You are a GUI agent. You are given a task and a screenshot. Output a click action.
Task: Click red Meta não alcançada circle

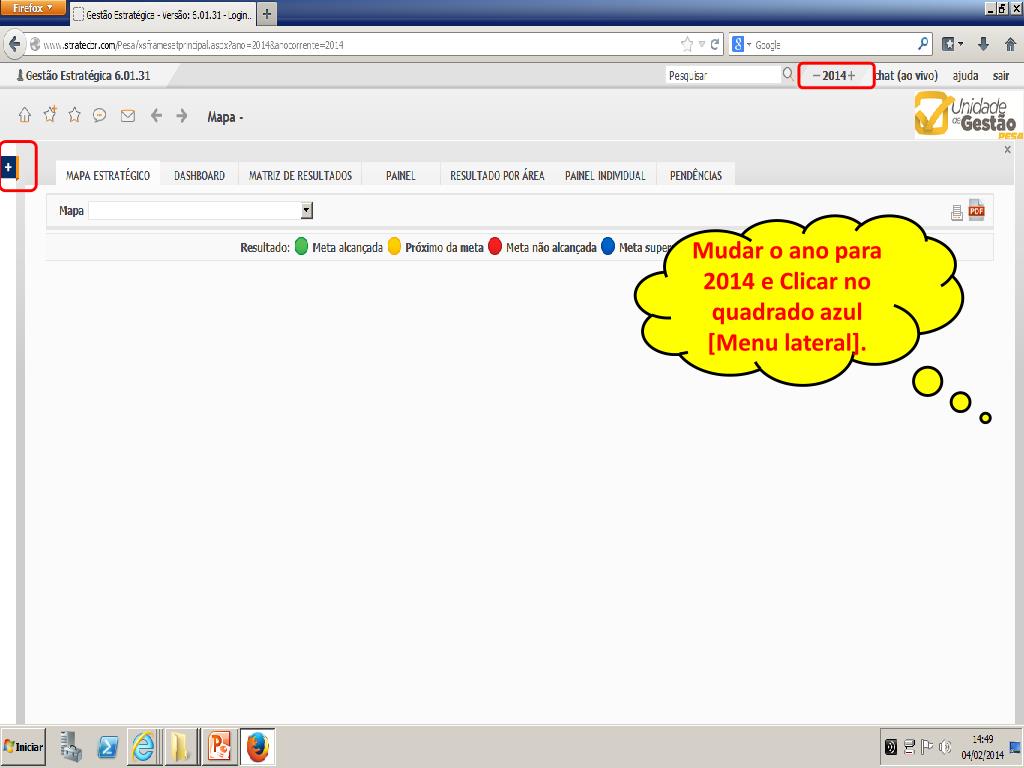coord(495,246)
